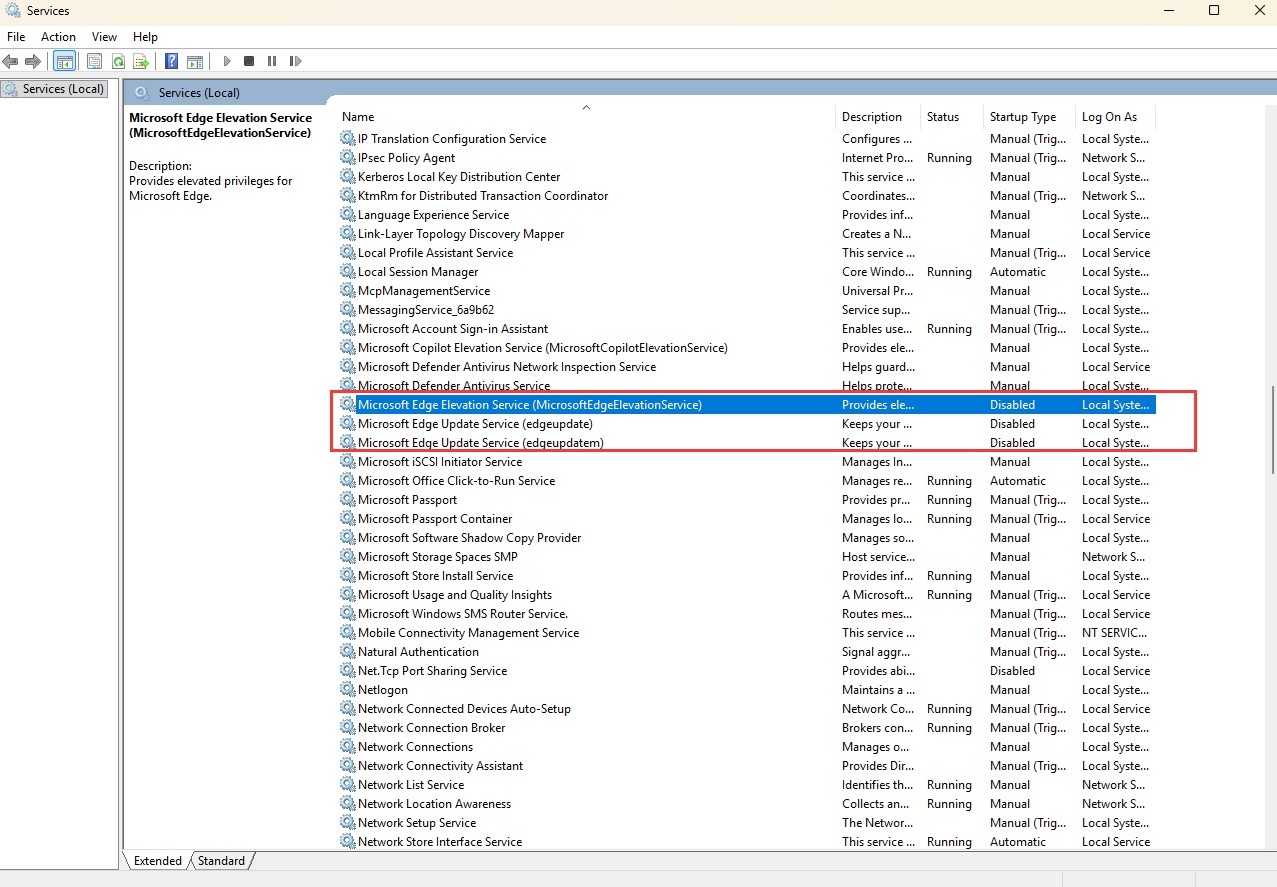Viewport: 1277px width, 887px height.
Task: Switch to the Extended tab
Action: coord(158,861)
